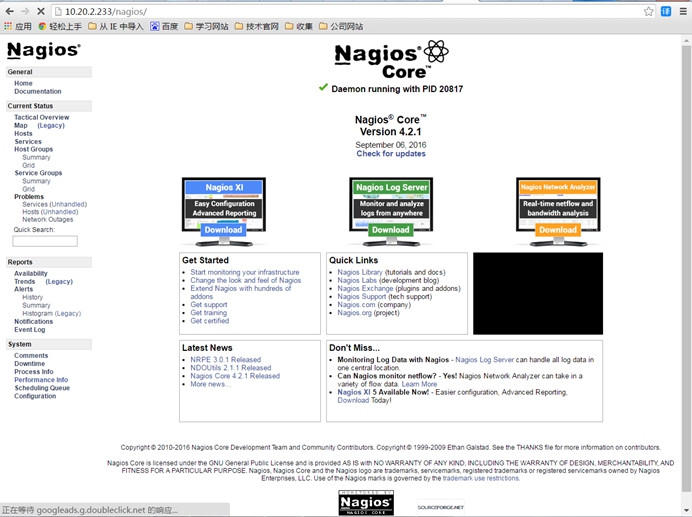Click trademark use restrictions link
Image resolution: width=692 pixels, height=517 pixels.
pyautogui.click(x=481, y=478)
